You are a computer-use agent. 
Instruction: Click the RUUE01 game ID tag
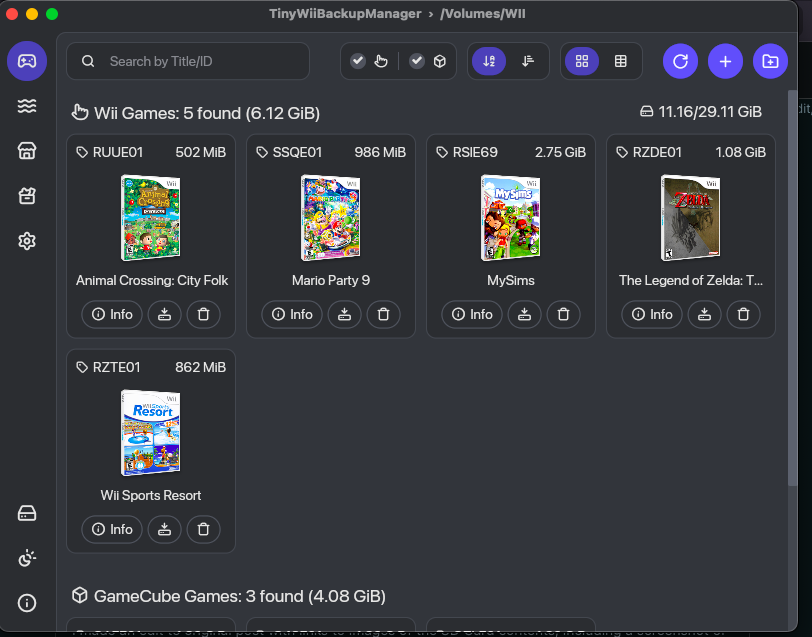coord(110,152)
